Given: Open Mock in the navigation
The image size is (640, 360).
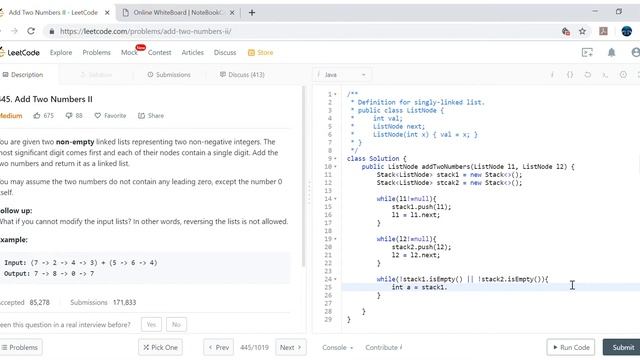Looking at the screenshot, I should [129, 53].
